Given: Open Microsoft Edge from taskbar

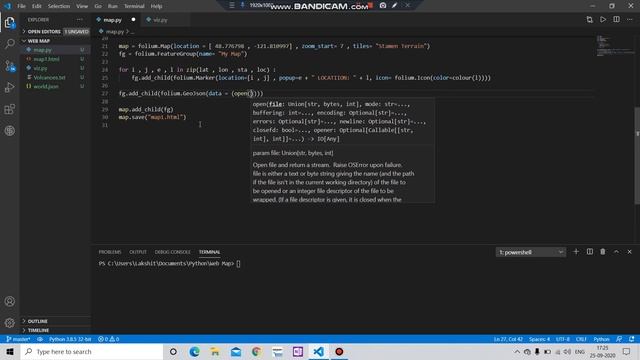Looking at the screenshot, I should (x=194, y=352).
